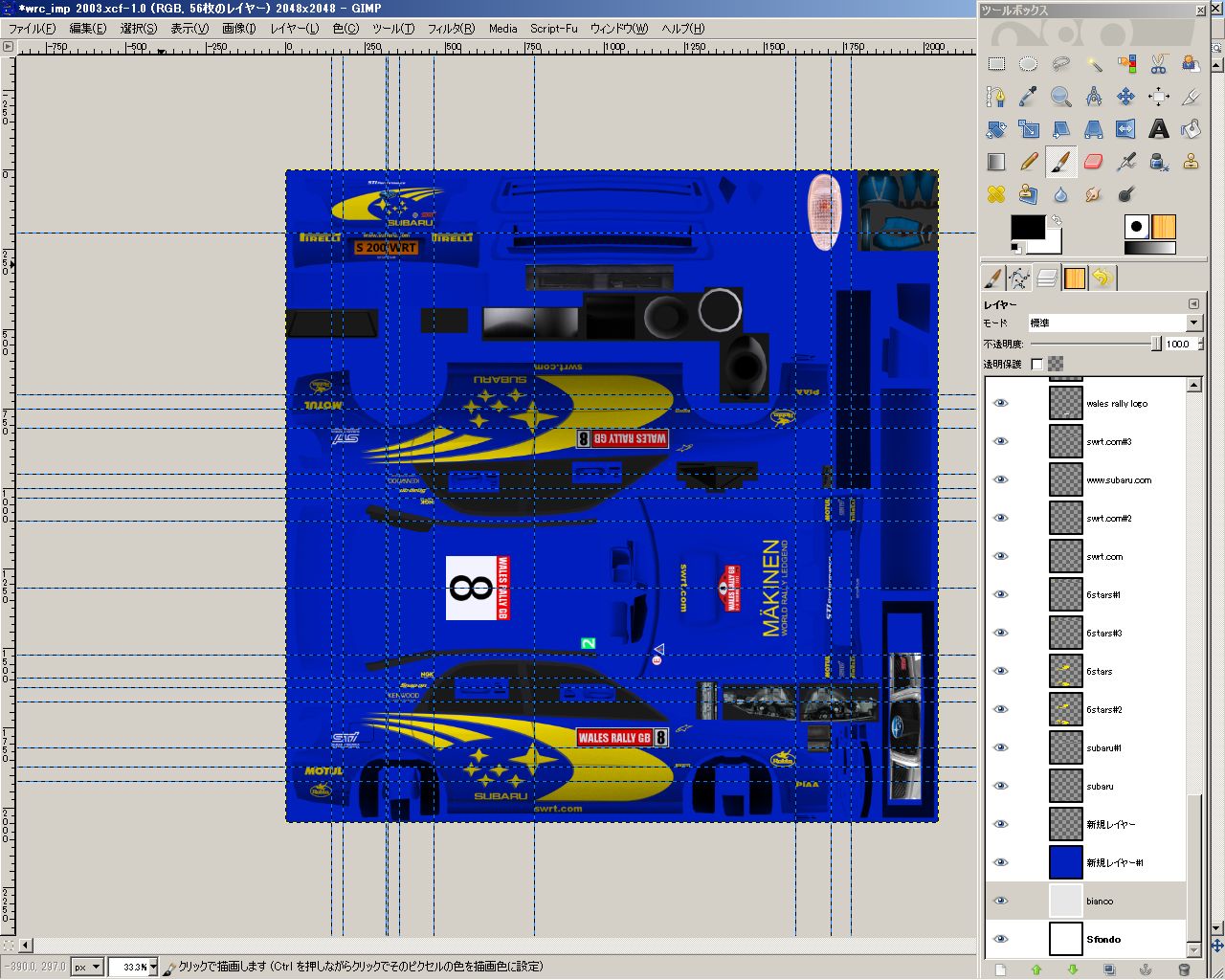
Task: Activate the Zoom magnifier tool
Action: [1060, 97]
